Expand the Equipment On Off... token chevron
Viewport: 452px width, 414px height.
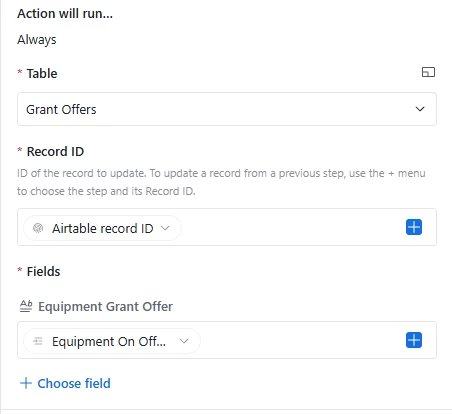coord(184,341)
